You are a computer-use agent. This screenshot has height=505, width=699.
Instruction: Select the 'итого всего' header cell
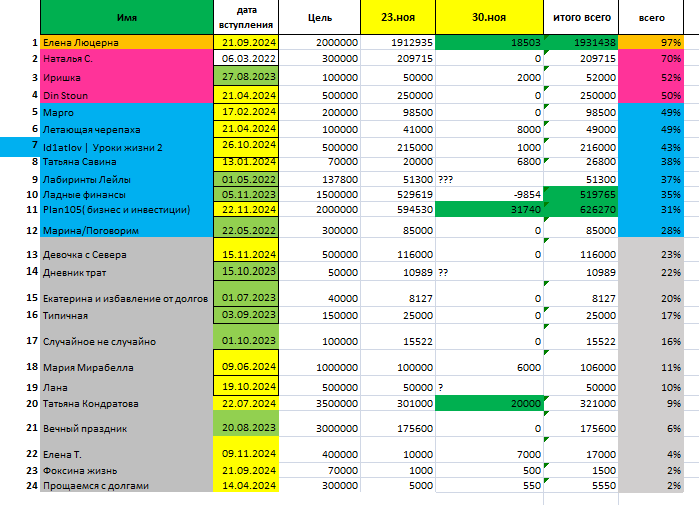pos(581,17)
